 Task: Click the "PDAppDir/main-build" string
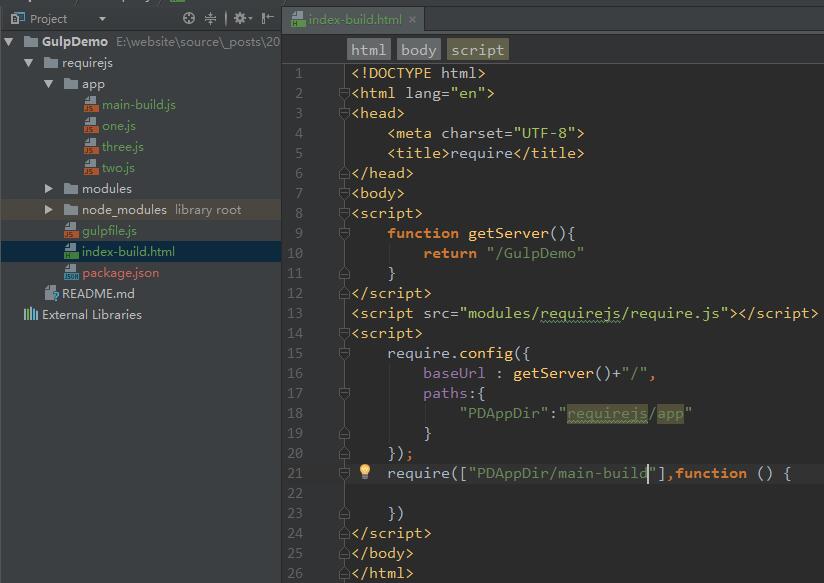pyautogui.click(x=562, y=473)
